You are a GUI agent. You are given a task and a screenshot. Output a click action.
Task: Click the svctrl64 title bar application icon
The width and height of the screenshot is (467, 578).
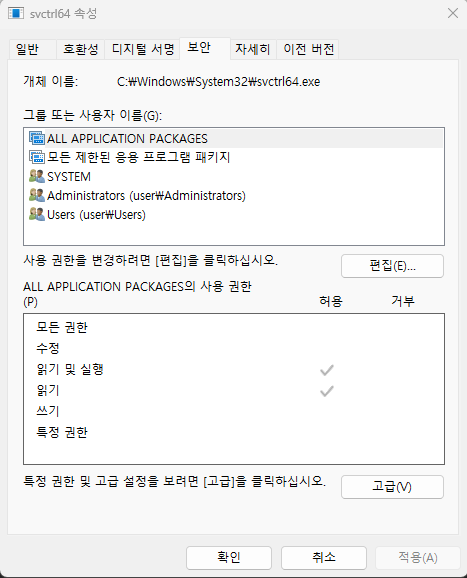tap(16, 14)
